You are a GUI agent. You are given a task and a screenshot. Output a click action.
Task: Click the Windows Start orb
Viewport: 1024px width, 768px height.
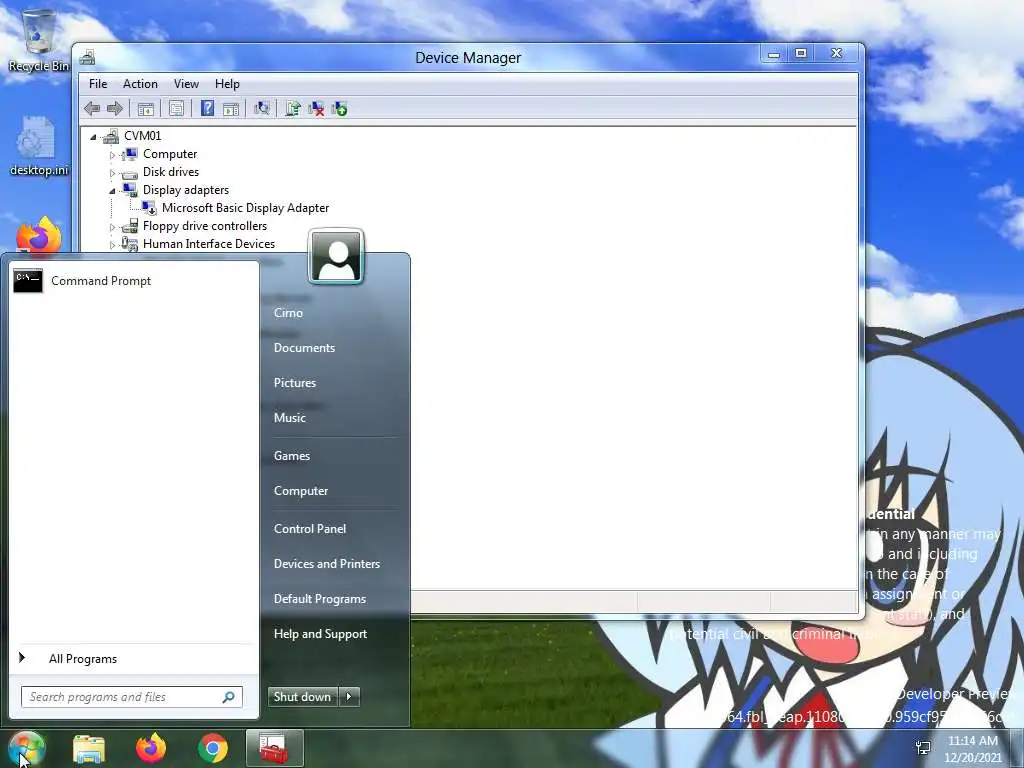[x=26, y=748]
